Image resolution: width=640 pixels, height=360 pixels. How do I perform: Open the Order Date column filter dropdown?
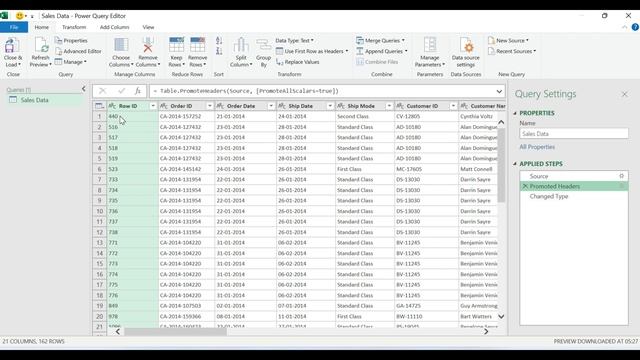point(271,106)
